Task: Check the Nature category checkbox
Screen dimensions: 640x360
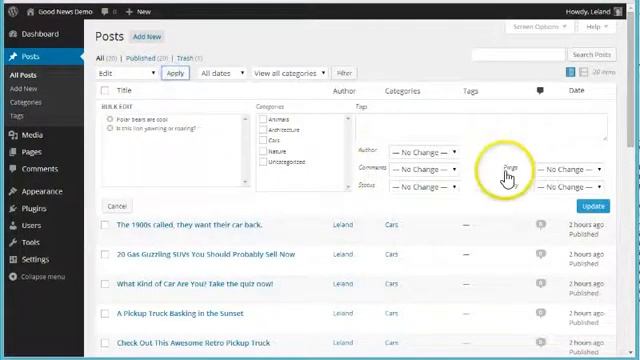Action: click(263, 151)
